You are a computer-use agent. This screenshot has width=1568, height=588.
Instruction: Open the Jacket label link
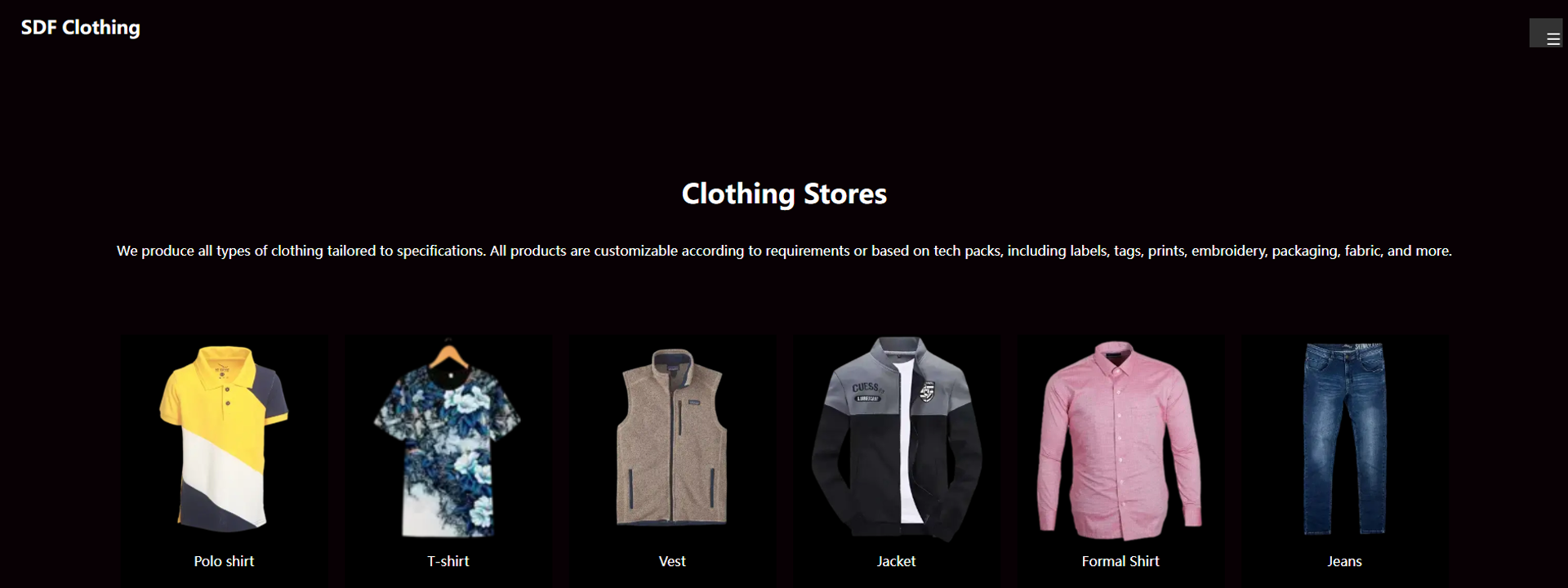click(x=896, y=561)
